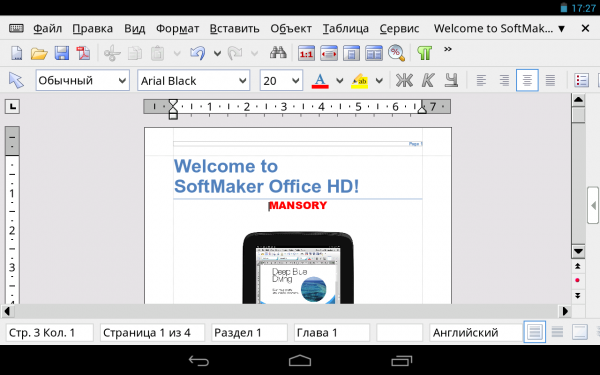Toggle underline formatting Ч
This screenshot has height=375, width=600.
coord(452,80)
